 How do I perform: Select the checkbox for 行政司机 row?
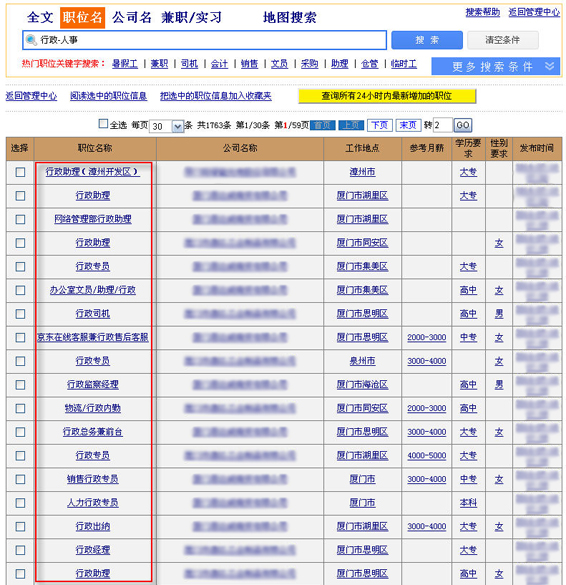coord(20,314)
